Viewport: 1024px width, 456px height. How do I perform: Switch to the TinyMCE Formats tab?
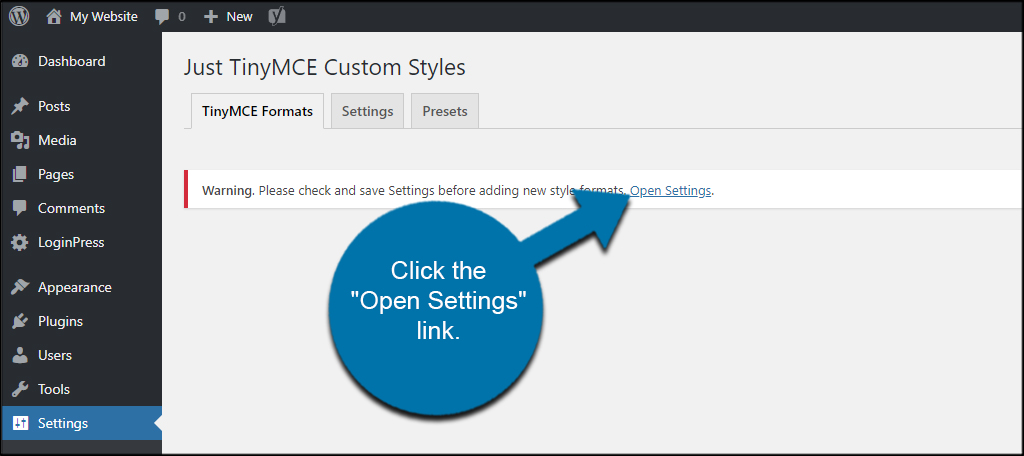(257, 111)
